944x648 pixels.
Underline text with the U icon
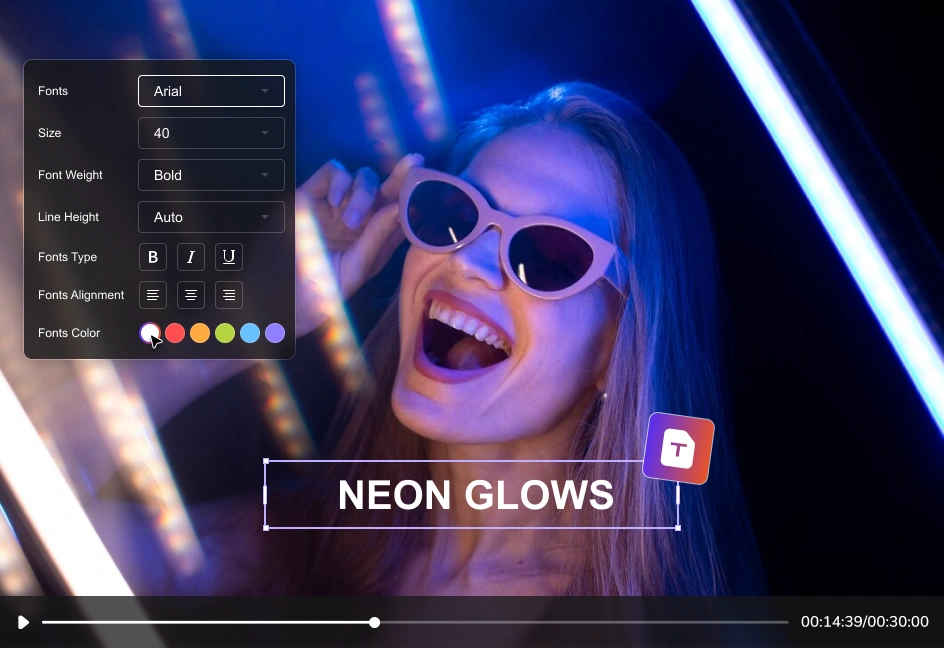coord(228,257)
